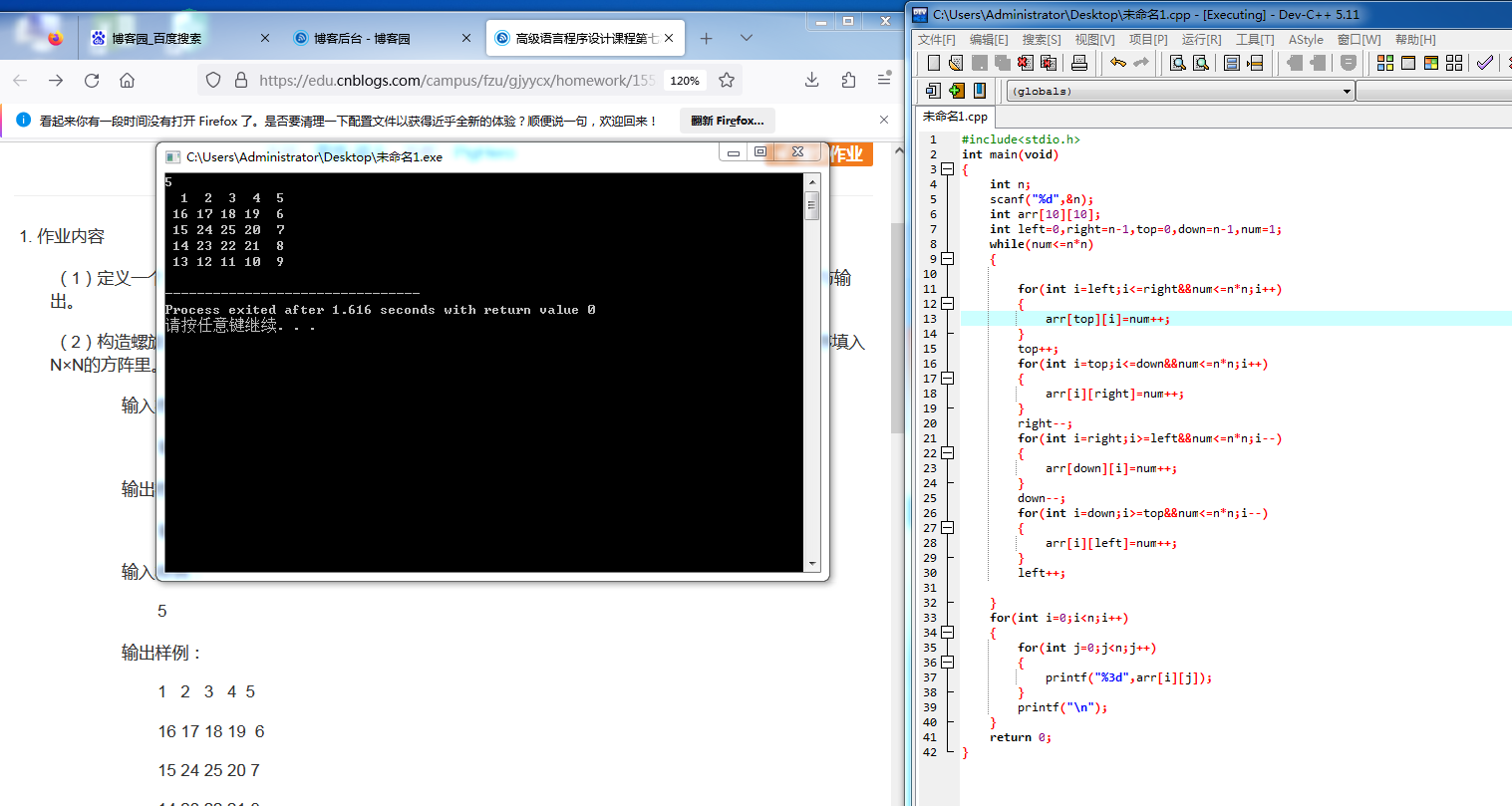This screenshot has width=1512, height=806.
Task: Click console window scrollbar up arrow
Action: (812, 182)
